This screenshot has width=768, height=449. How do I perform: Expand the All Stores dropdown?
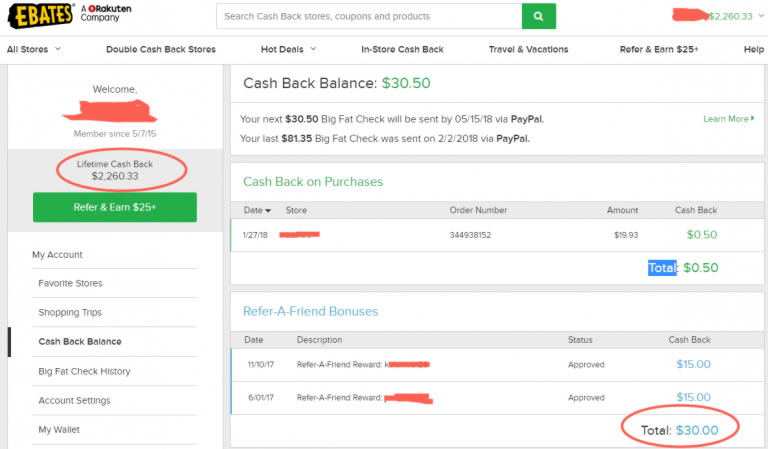tap(33, 49)
